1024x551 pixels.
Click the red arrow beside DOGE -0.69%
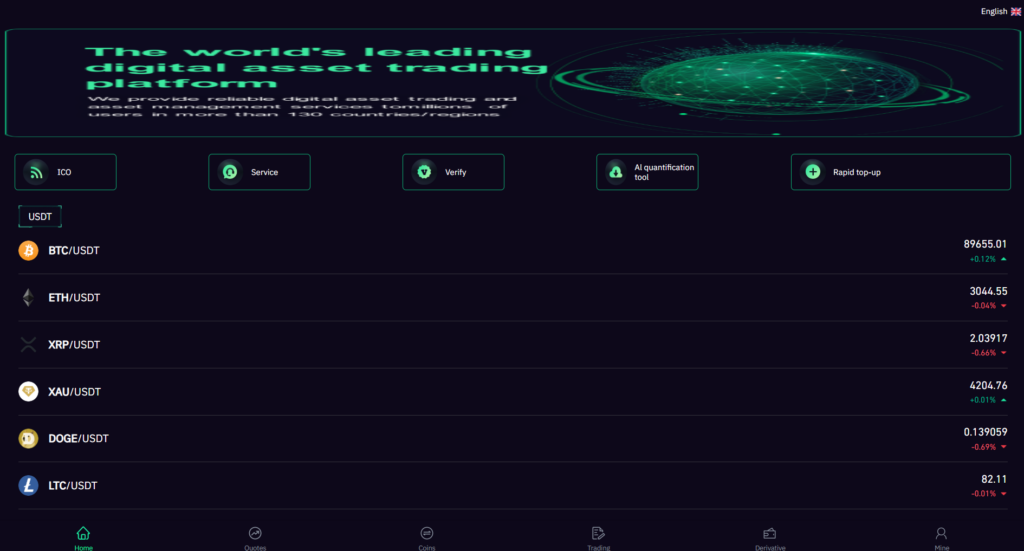[x=1004, y=447]
